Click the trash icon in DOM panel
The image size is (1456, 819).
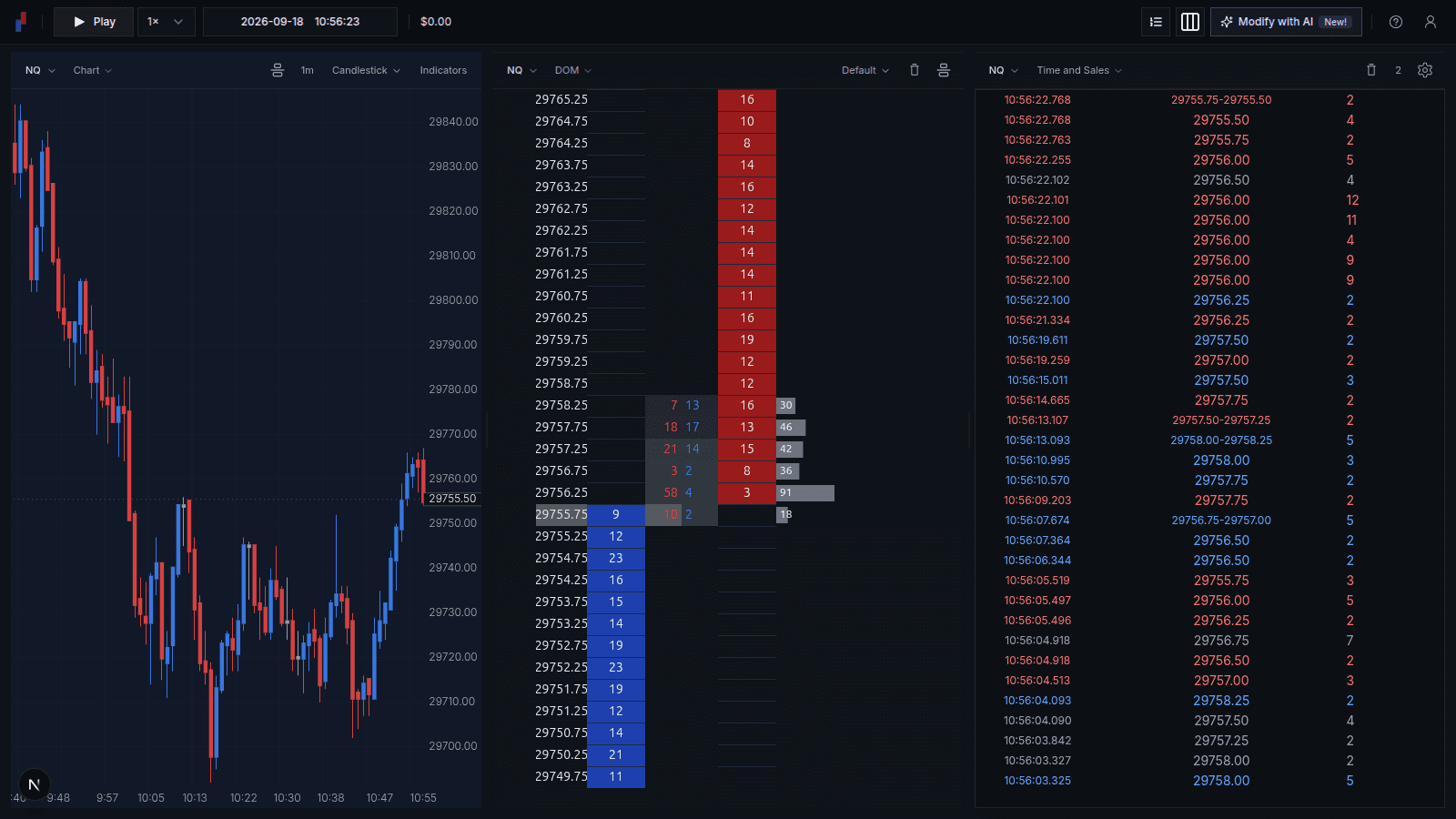point(915,70)
